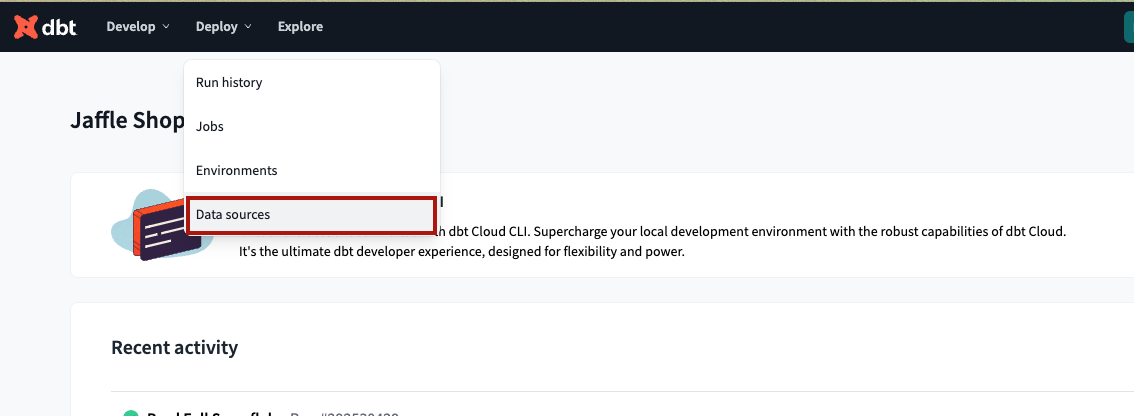Open Jobs from the Deploy menu
This screenshot has height=416, width=1134.
[x=210, y=127]
